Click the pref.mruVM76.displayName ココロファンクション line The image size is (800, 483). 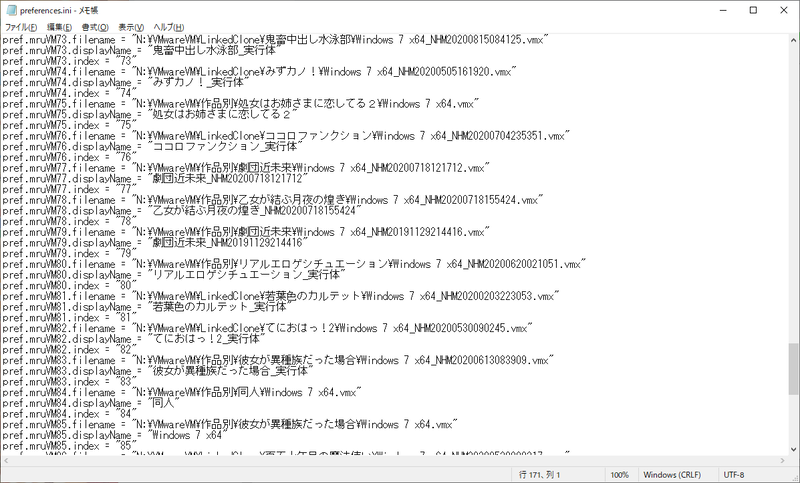tap(153, 147)
